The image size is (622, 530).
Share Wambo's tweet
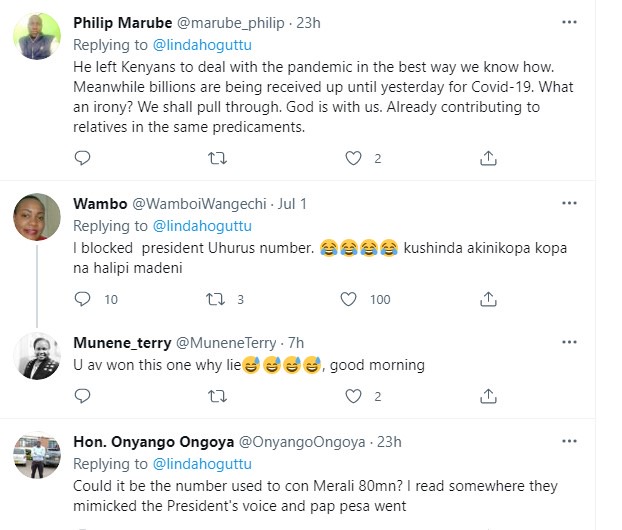point(489,299)
